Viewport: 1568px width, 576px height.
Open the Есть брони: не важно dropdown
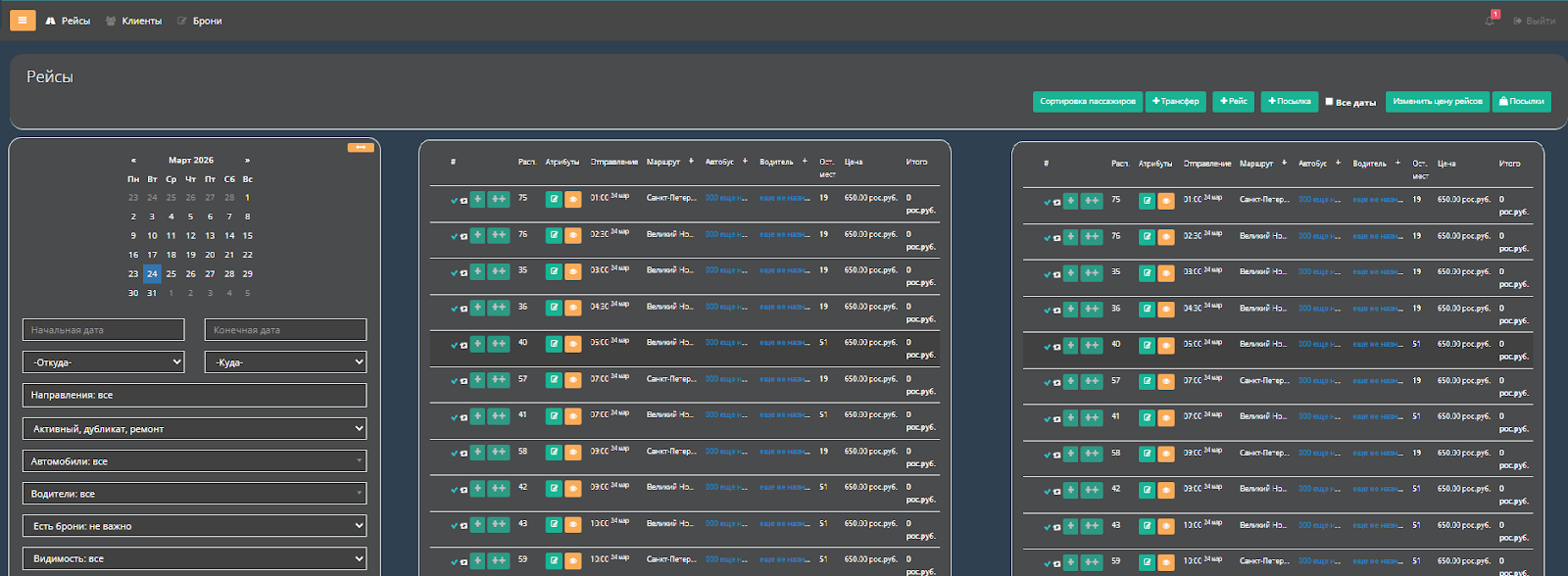tap(194, 526)
